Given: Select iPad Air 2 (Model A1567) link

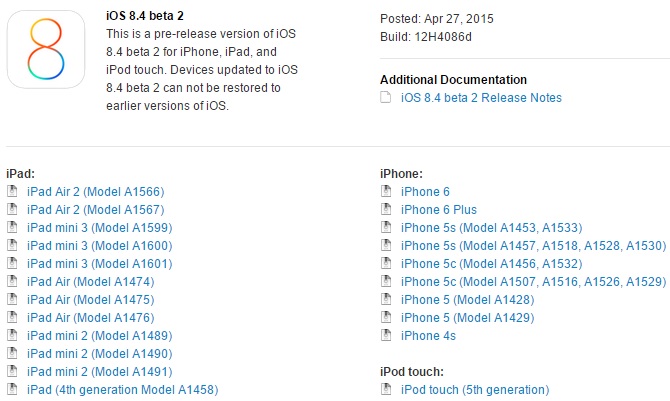Looking at the screenshot, I should pyautogui.click(x=96, y=210).
